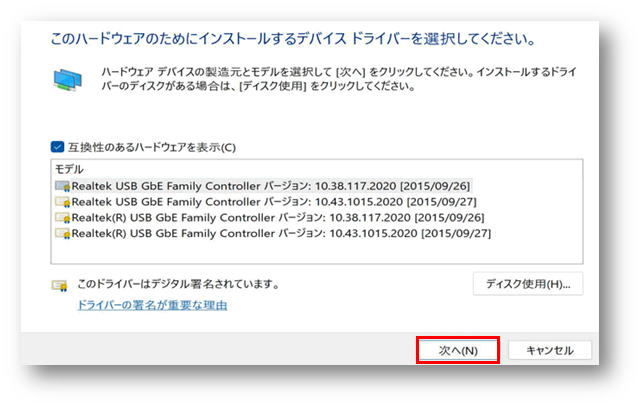The width and height of the screenshot is (641, 407).
Task: Click the network computers icon beside the instructions
Action: (67, 79)
